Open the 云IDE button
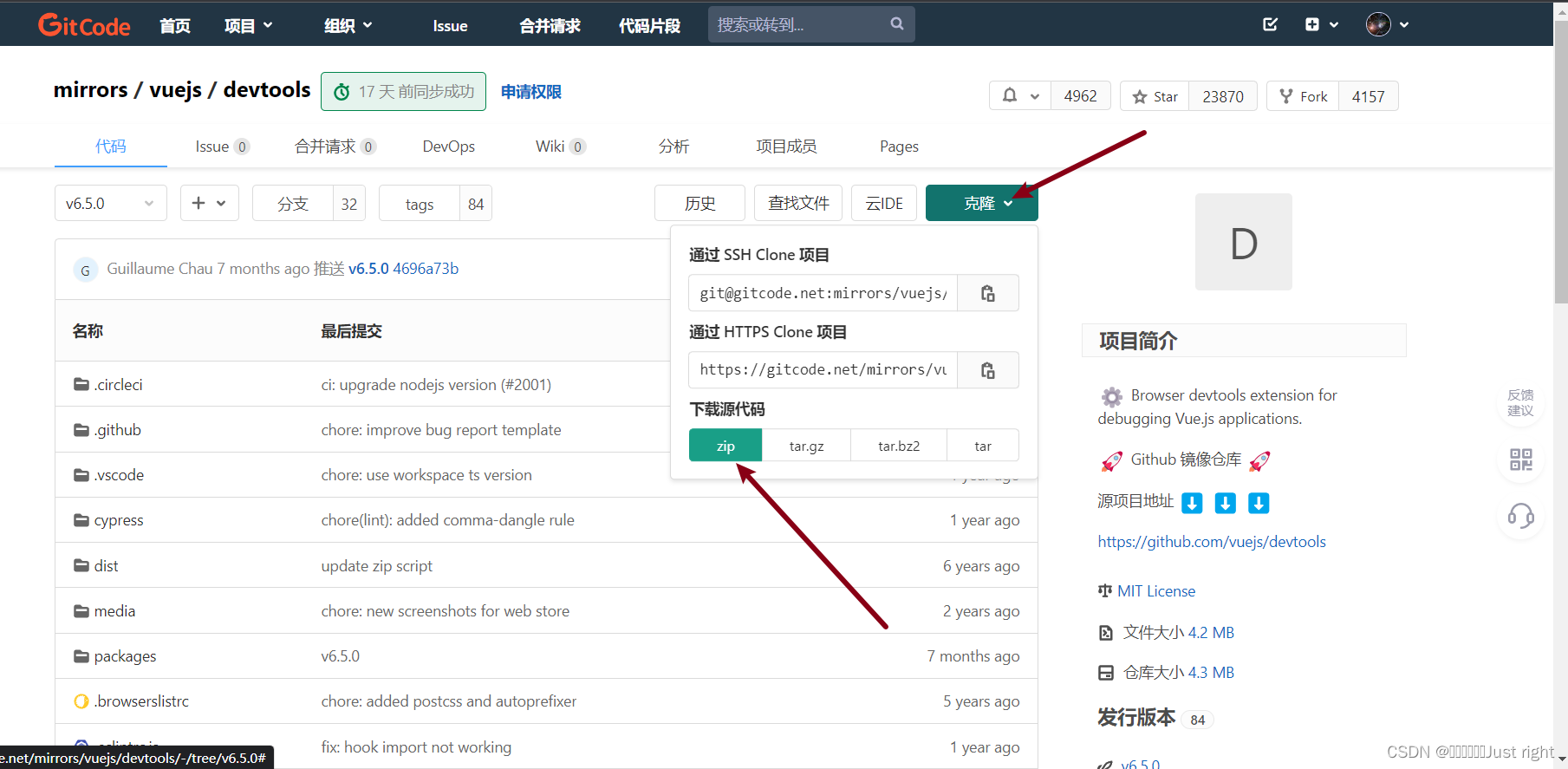1568x769 pixels. [884, 203]
